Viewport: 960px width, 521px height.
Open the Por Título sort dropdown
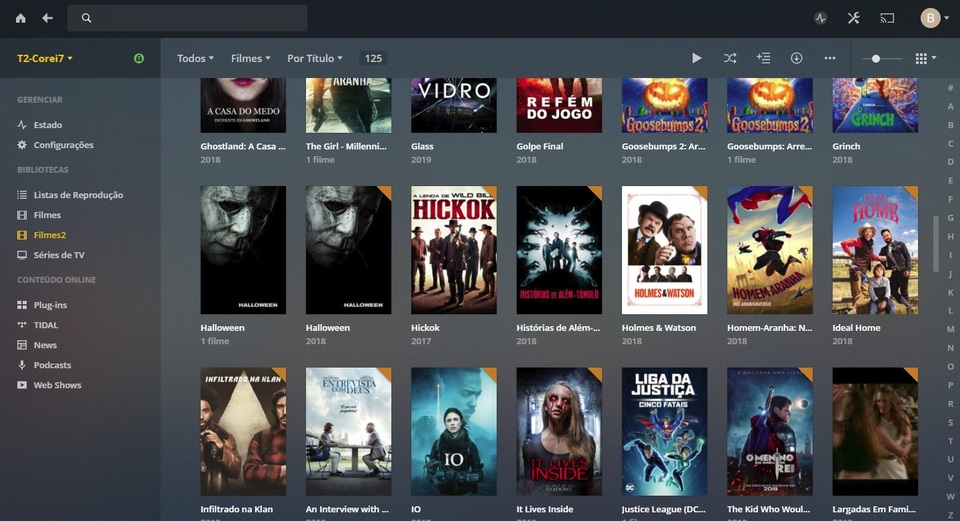coord(315,58)
